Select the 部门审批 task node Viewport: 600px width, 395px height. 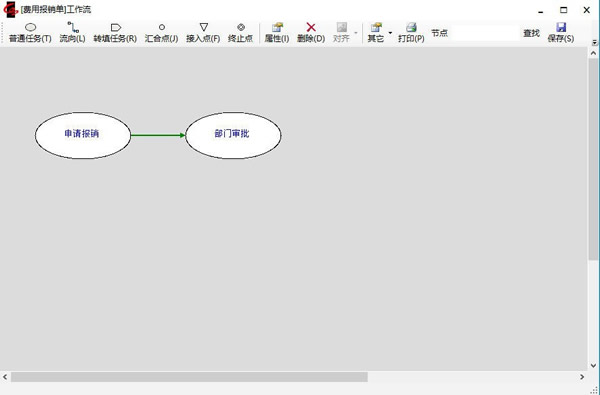[233, 135]
